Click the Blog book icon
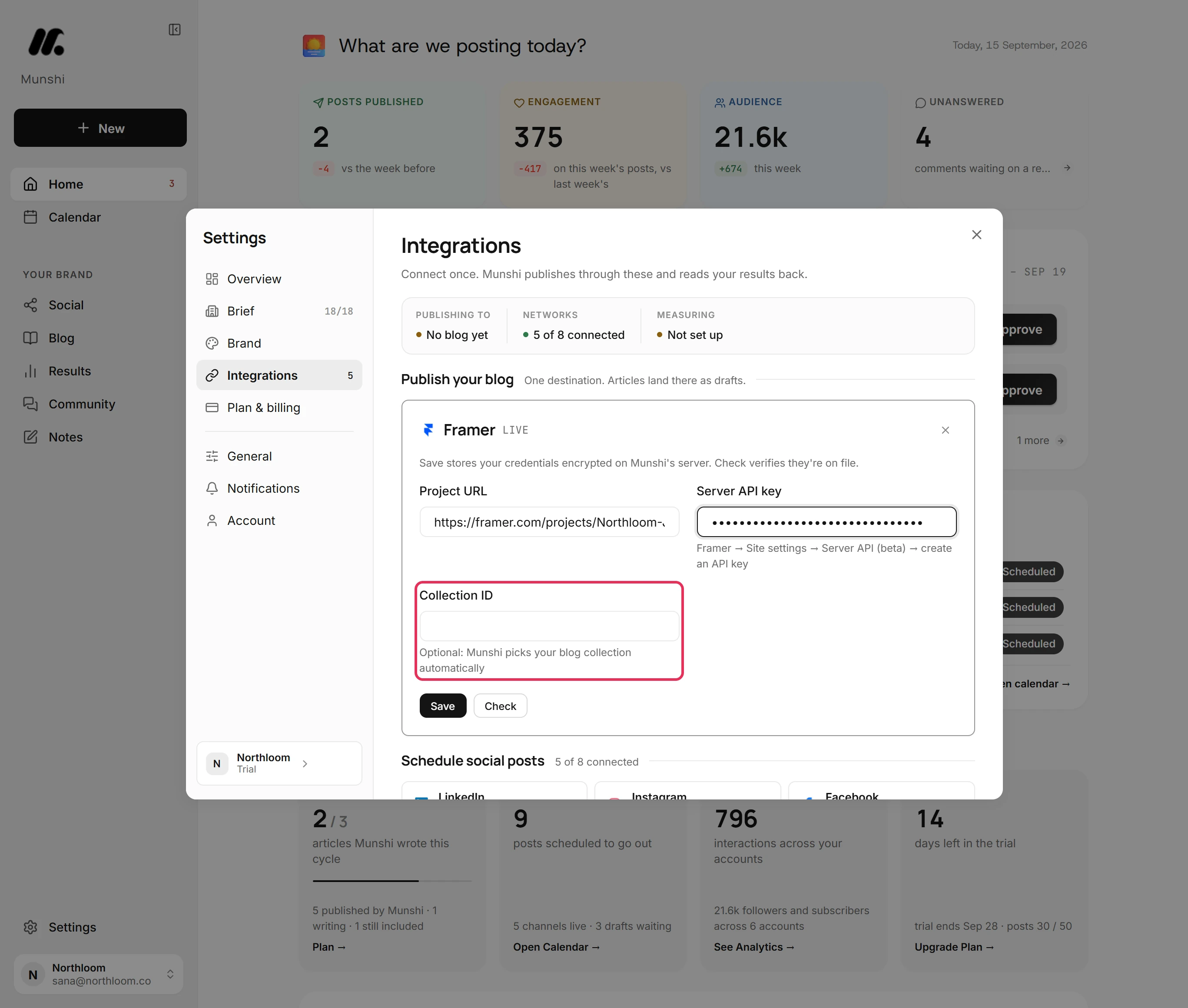Image resolution: width=1188 pixels, height=1008 pixels. [30, 338]
